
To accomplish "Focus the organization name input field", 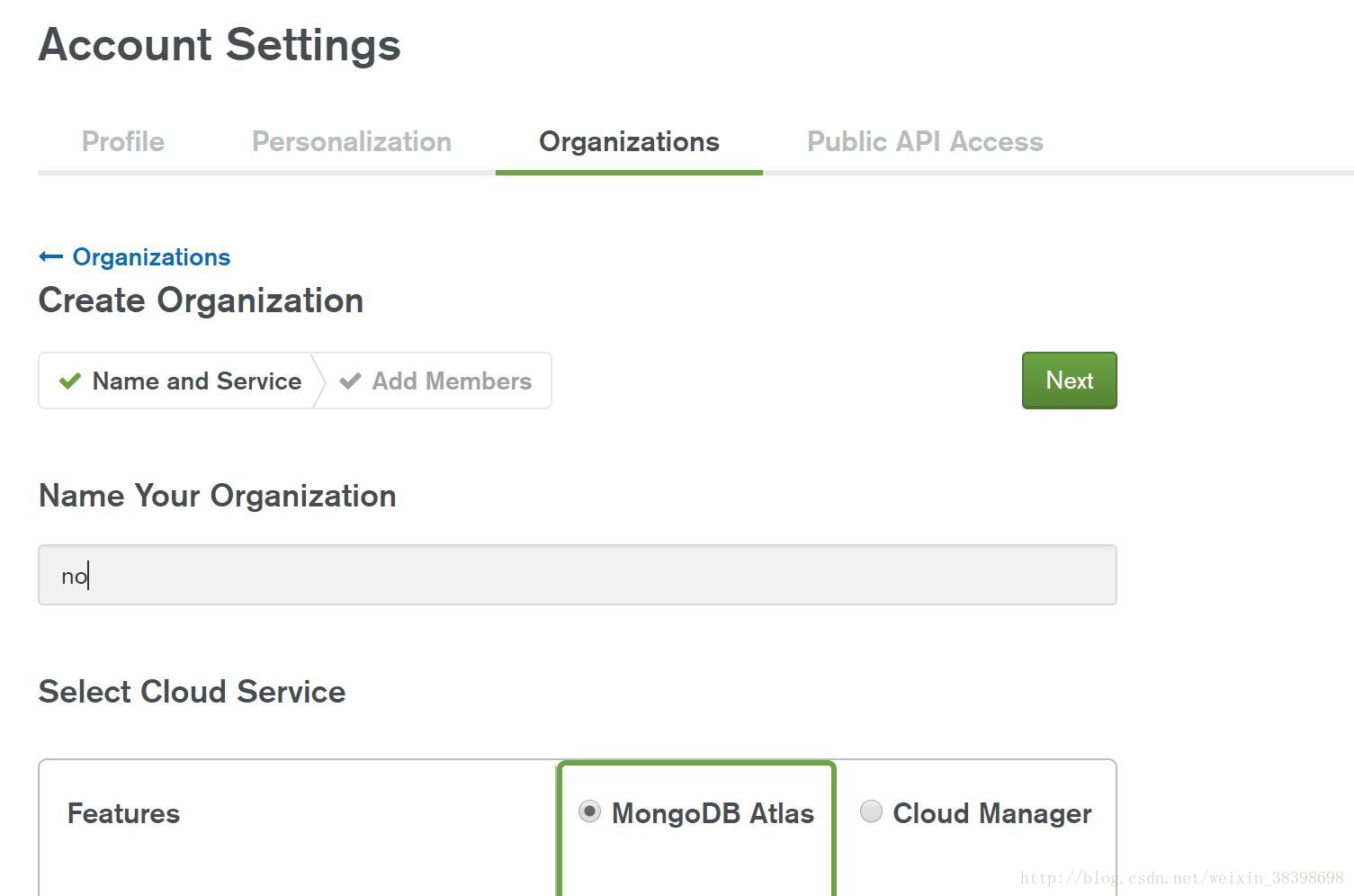I will tap(577, 575).
